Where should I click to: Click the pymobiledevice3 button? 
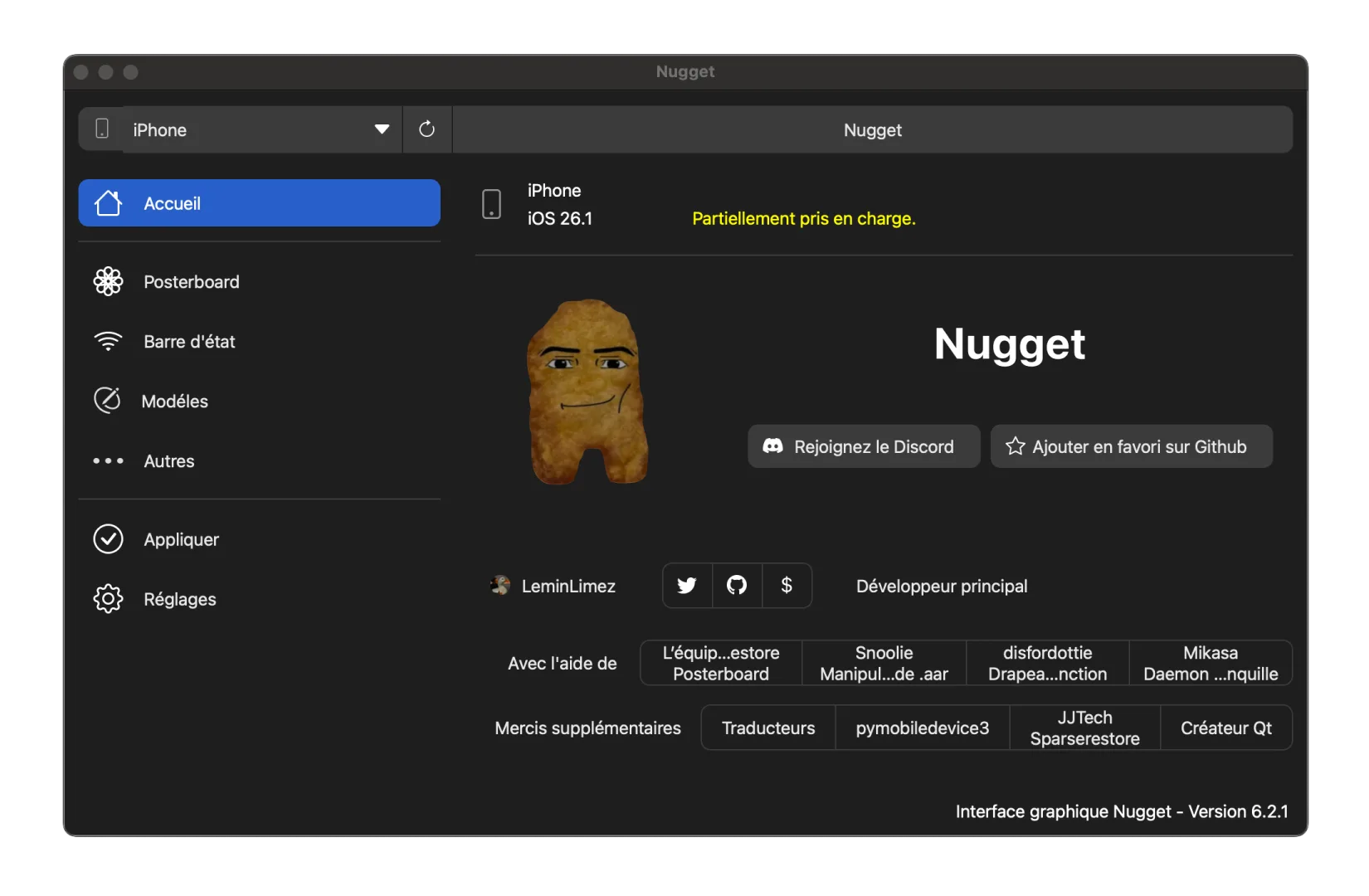pos(923,728)
